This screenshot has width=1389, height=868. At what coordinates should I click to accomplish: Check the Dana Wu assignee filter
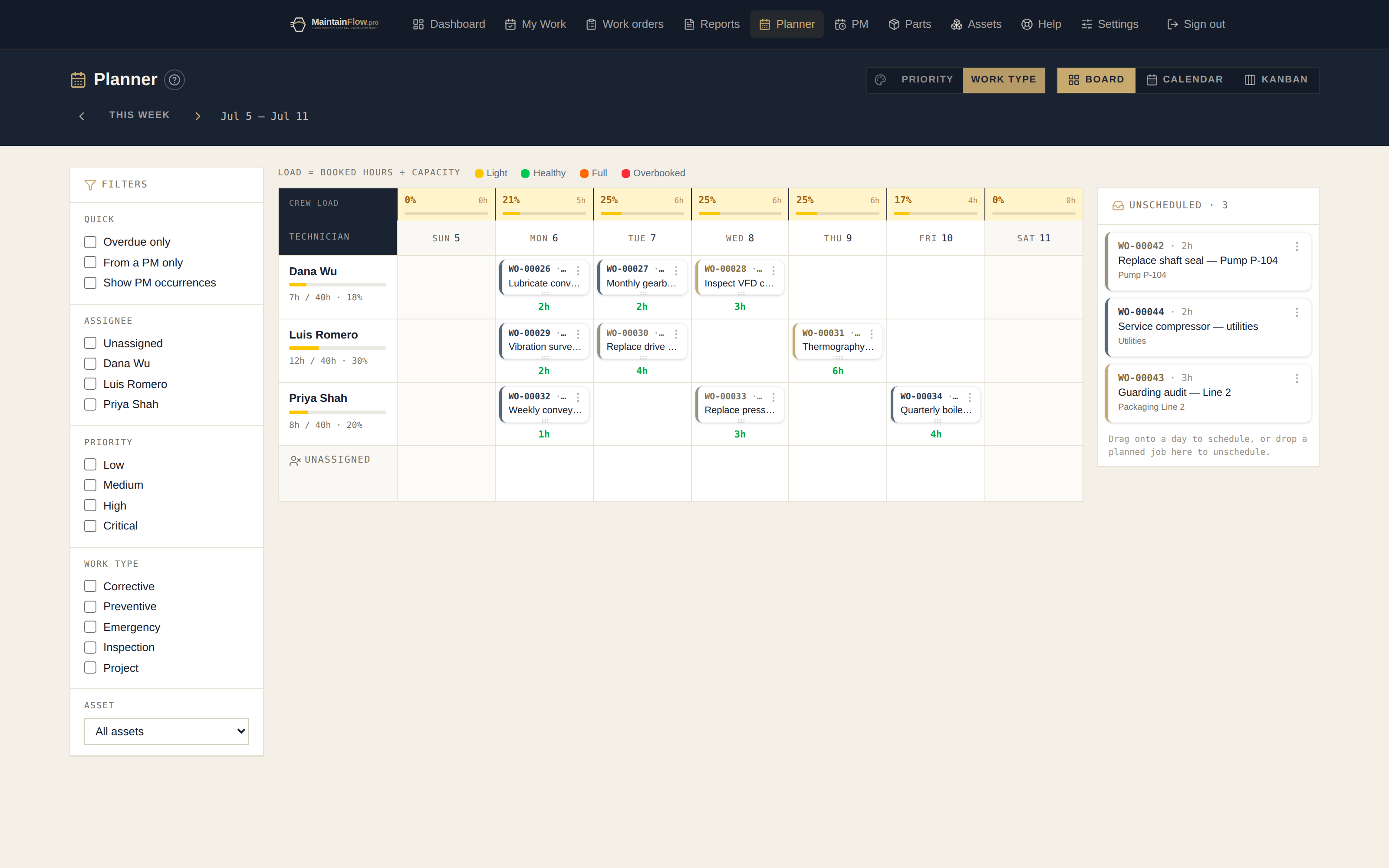[x=90, y=364]
